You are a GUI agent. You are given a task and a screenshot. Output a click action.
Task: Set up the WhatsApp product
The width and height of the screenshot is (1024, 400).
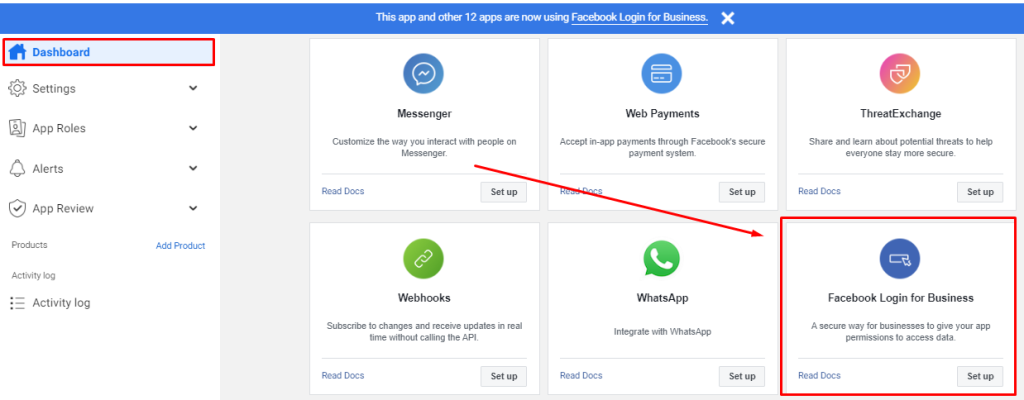point(742,376)
